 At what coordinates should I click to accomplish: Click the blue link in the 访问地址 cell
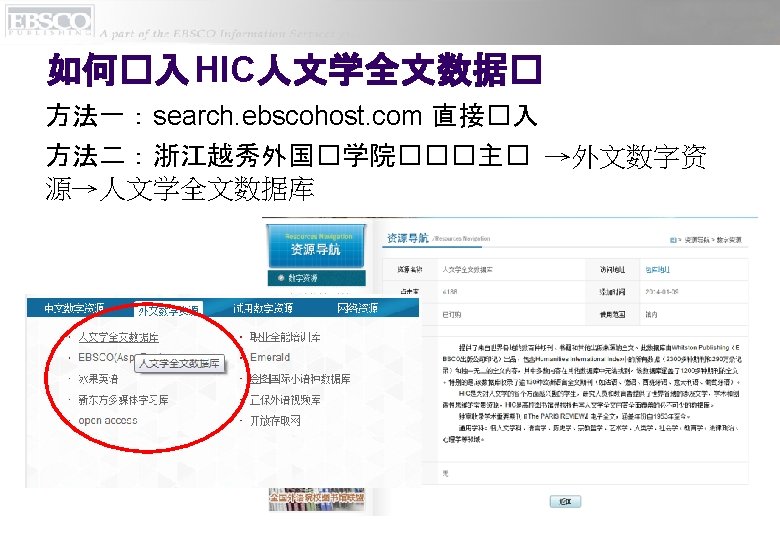point(657,270)
